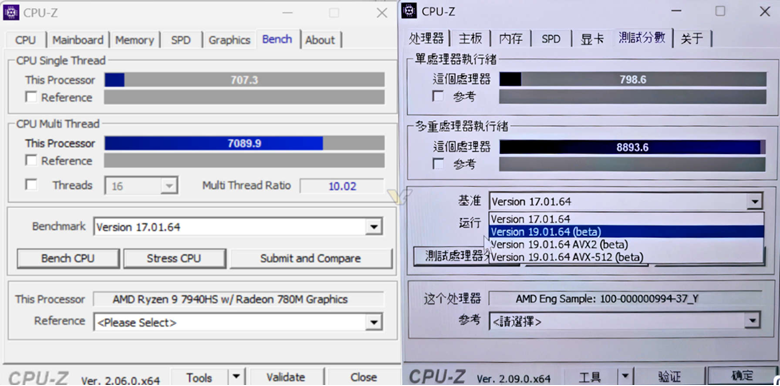Switch to the Memory tab
This screenshot has width=780, height=386.
click(x=135, y=40)
